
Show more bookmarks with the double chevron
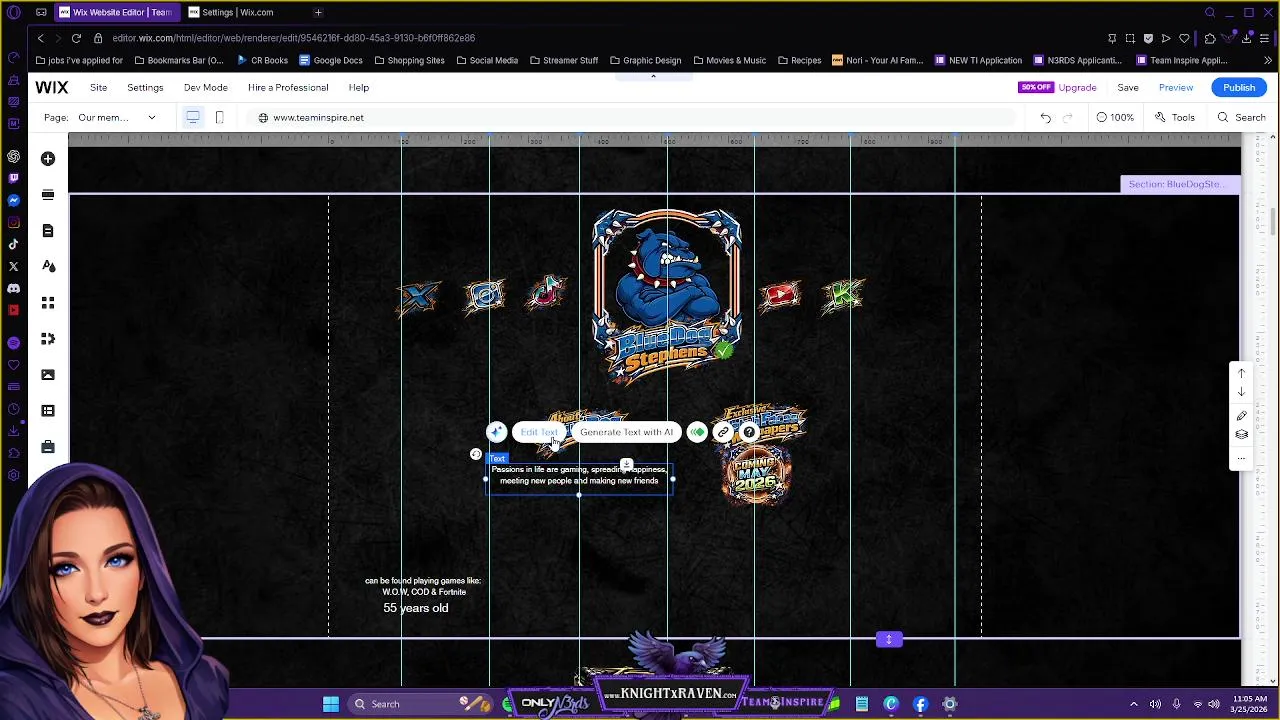click(x=1268, y=60)
